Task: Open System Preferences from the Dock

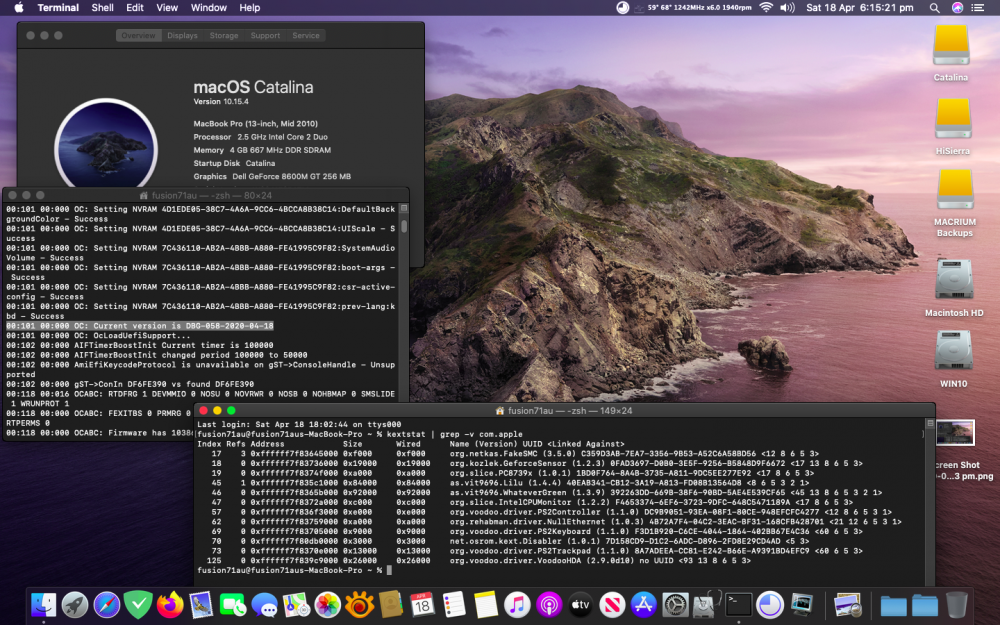Action: point(675,605)
